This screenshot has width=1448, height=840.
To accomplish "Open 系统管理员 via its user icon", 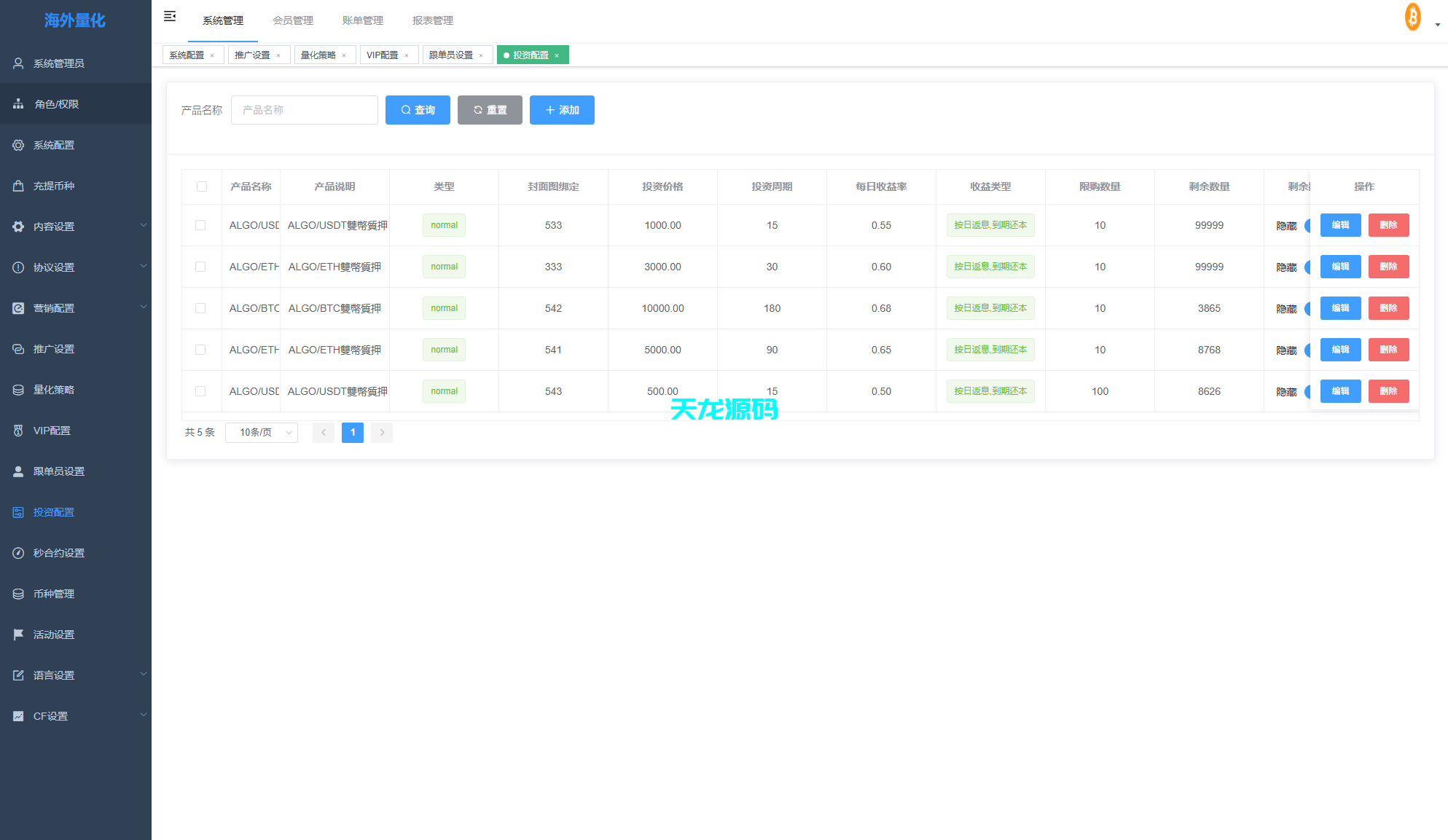I will click(18, 63).
